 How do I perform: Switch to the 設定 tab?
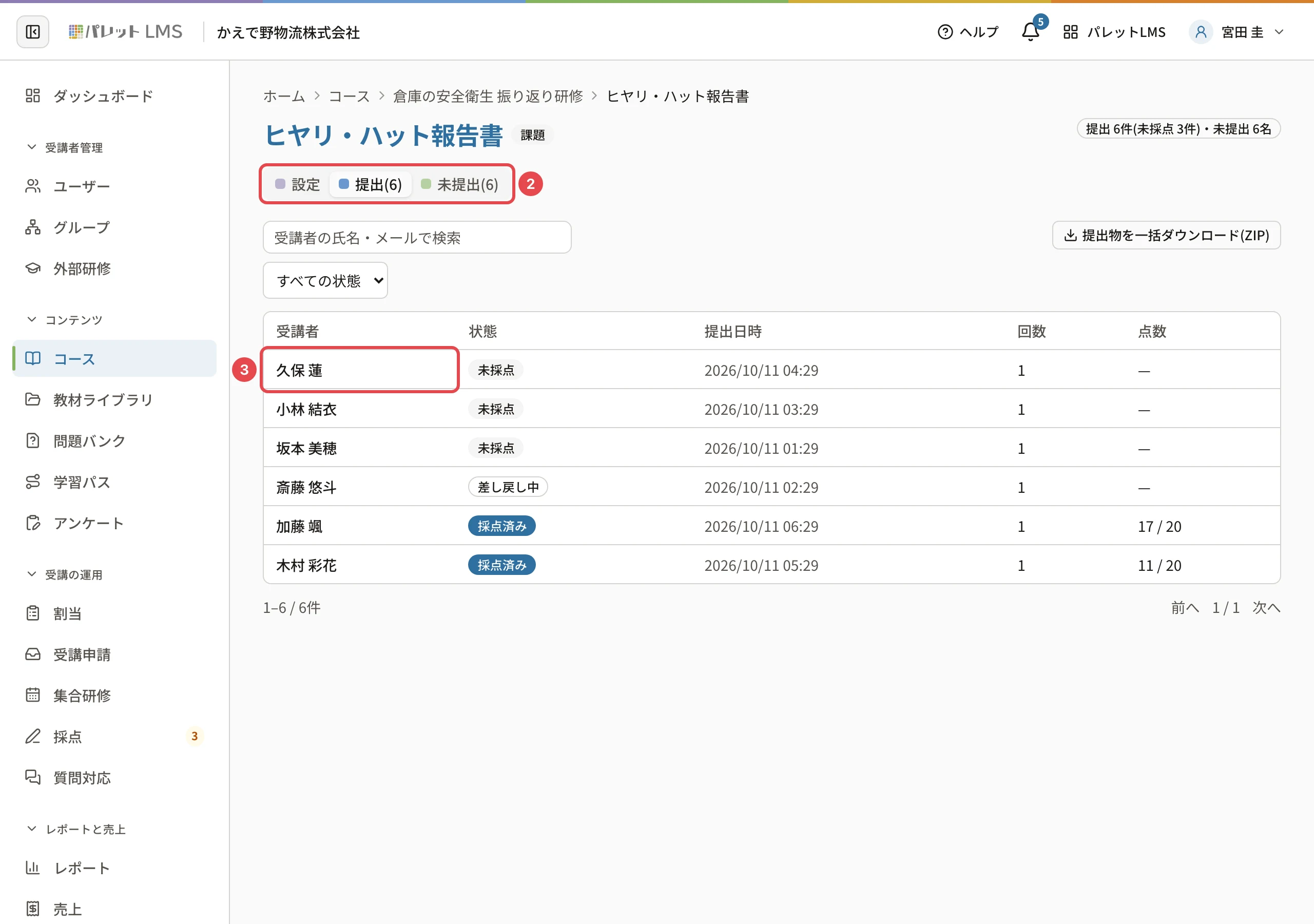(298, 184)
